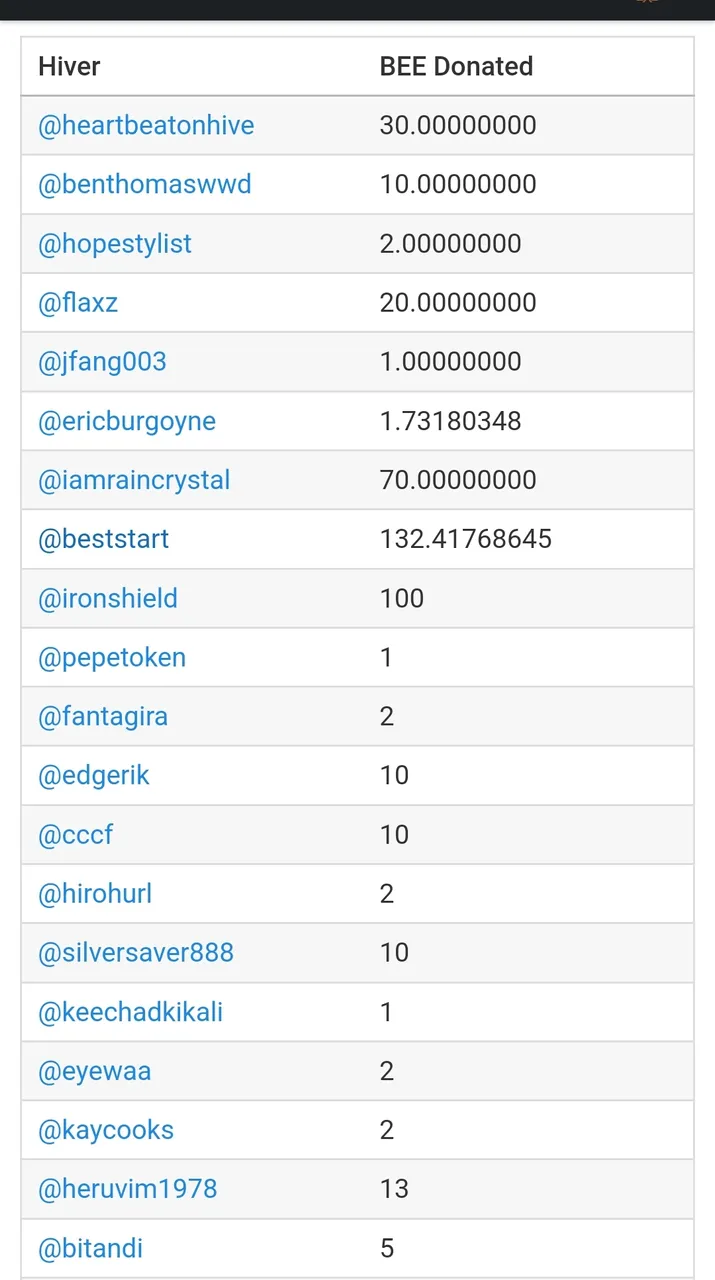Open the @edgerik profile link
Viewport: 715px width, 1280px height.
point(94,775)
